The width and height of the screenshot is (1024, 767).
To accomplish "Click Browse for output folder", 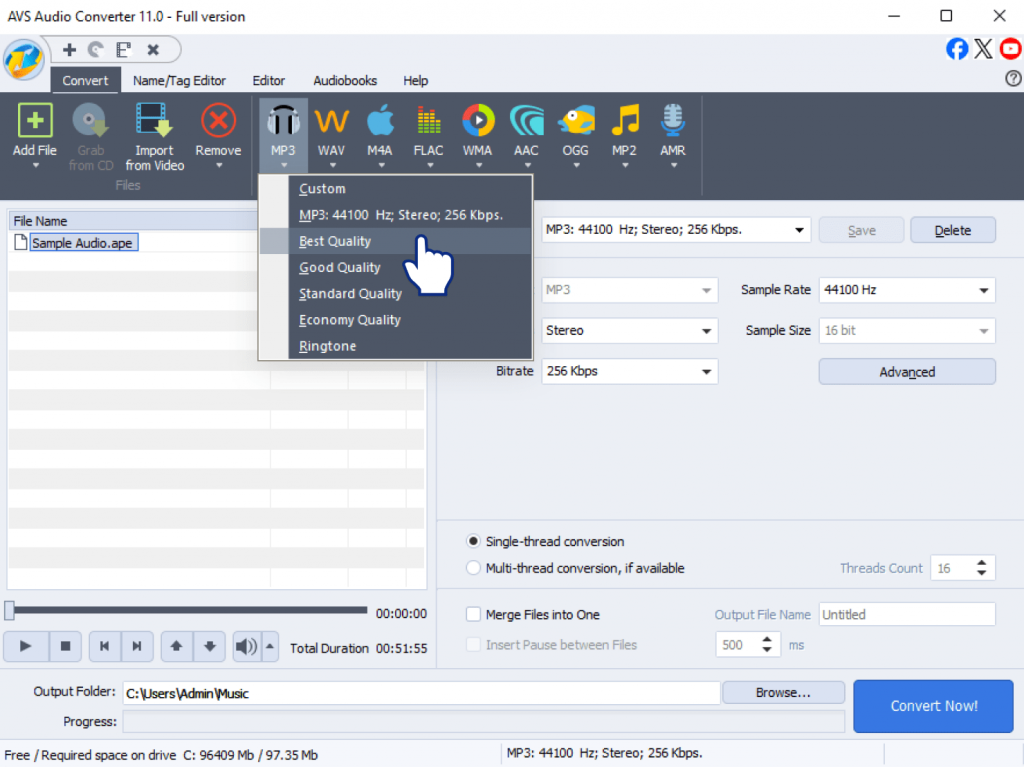I will (783, 693).
